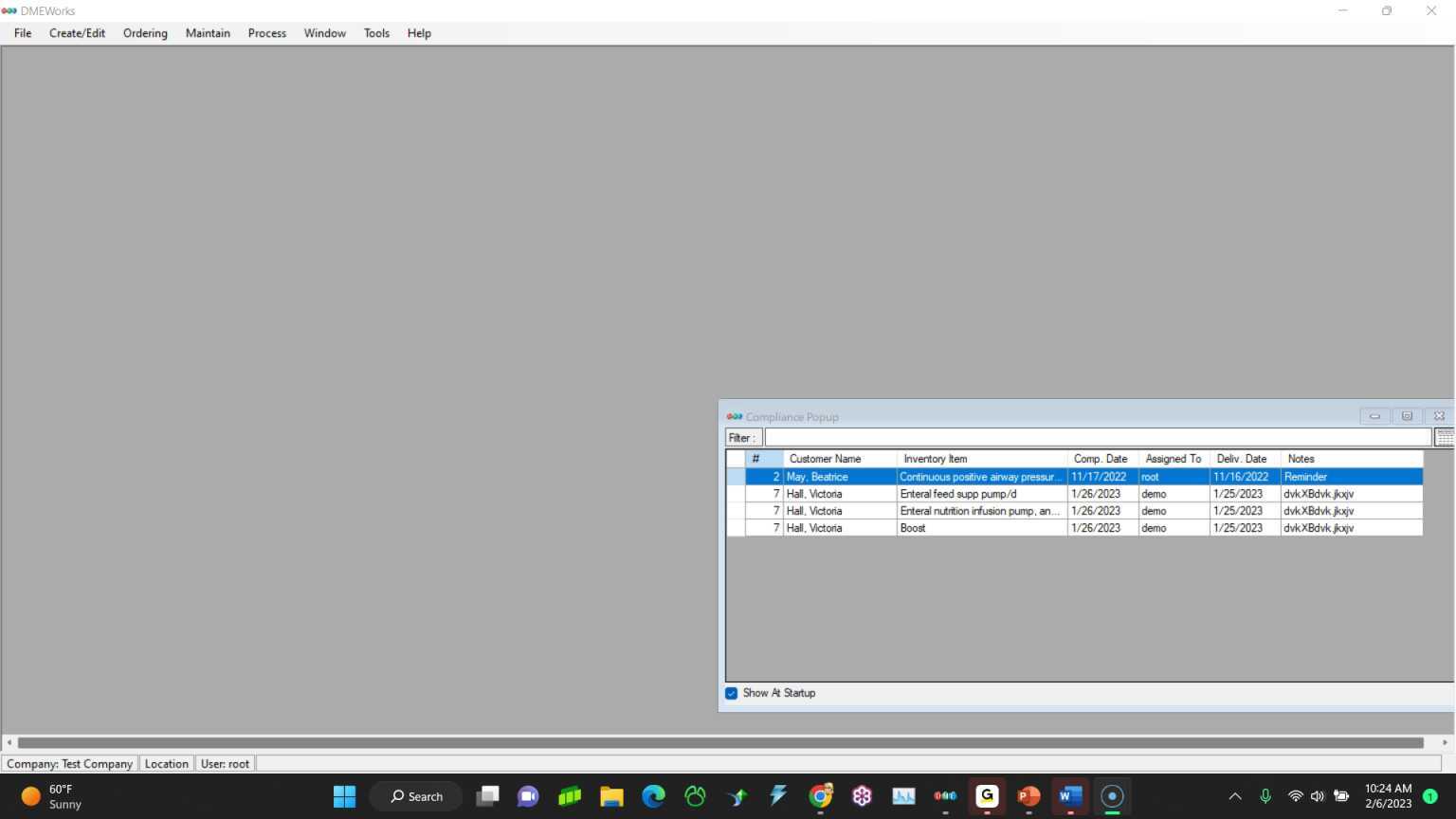Image resolution: width=1456 pixels, height=819 pixels.
Task: Switch to PowerPoint from the taskbar
Action: pos(1028,796)
